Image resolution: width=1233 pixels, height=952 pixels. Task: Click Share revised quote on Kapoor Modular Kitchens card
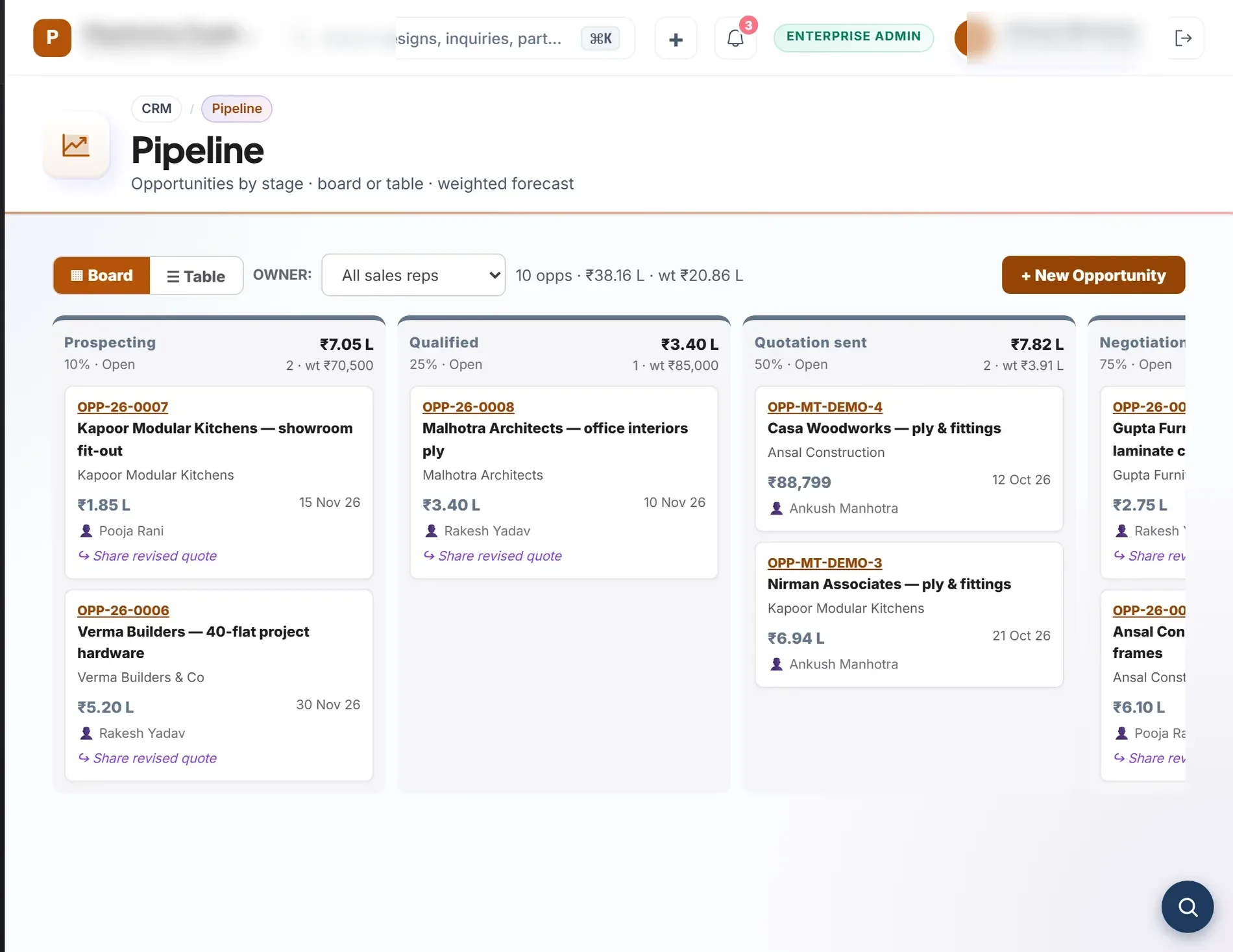[147, 556]
